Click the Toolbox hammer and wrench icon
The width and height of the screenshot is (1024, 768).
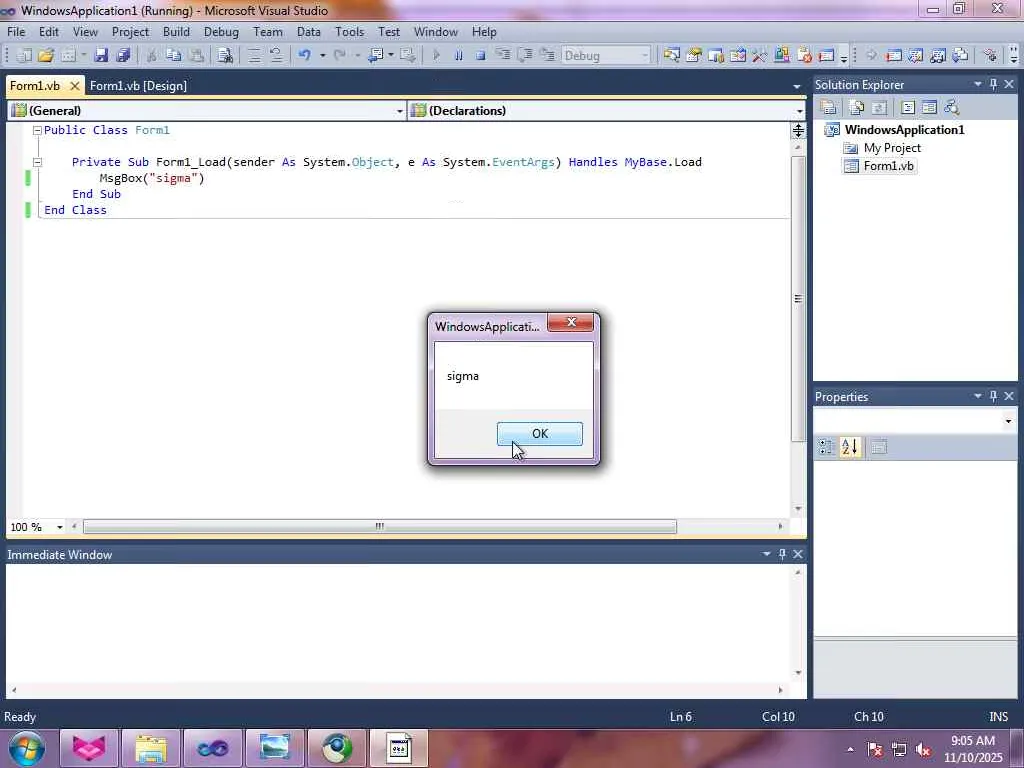(x=760, y=56)
